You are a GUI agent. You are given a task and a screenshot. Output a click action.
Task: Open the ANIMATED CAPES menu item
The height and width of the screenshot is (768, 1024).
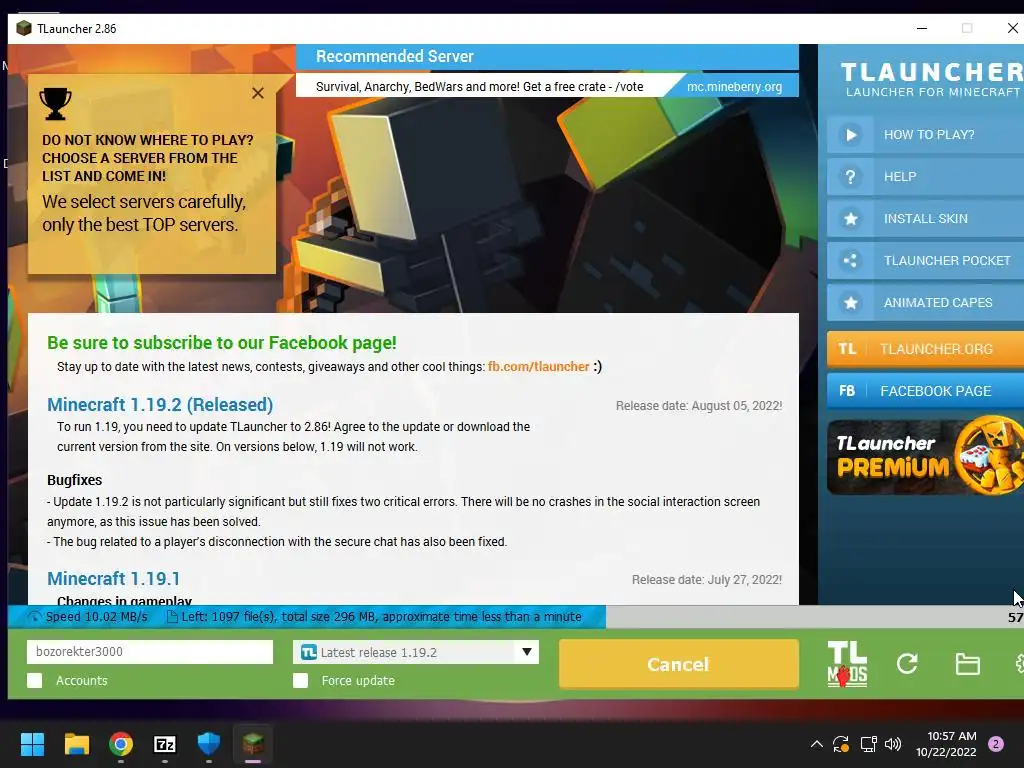(x=925, y=303)
